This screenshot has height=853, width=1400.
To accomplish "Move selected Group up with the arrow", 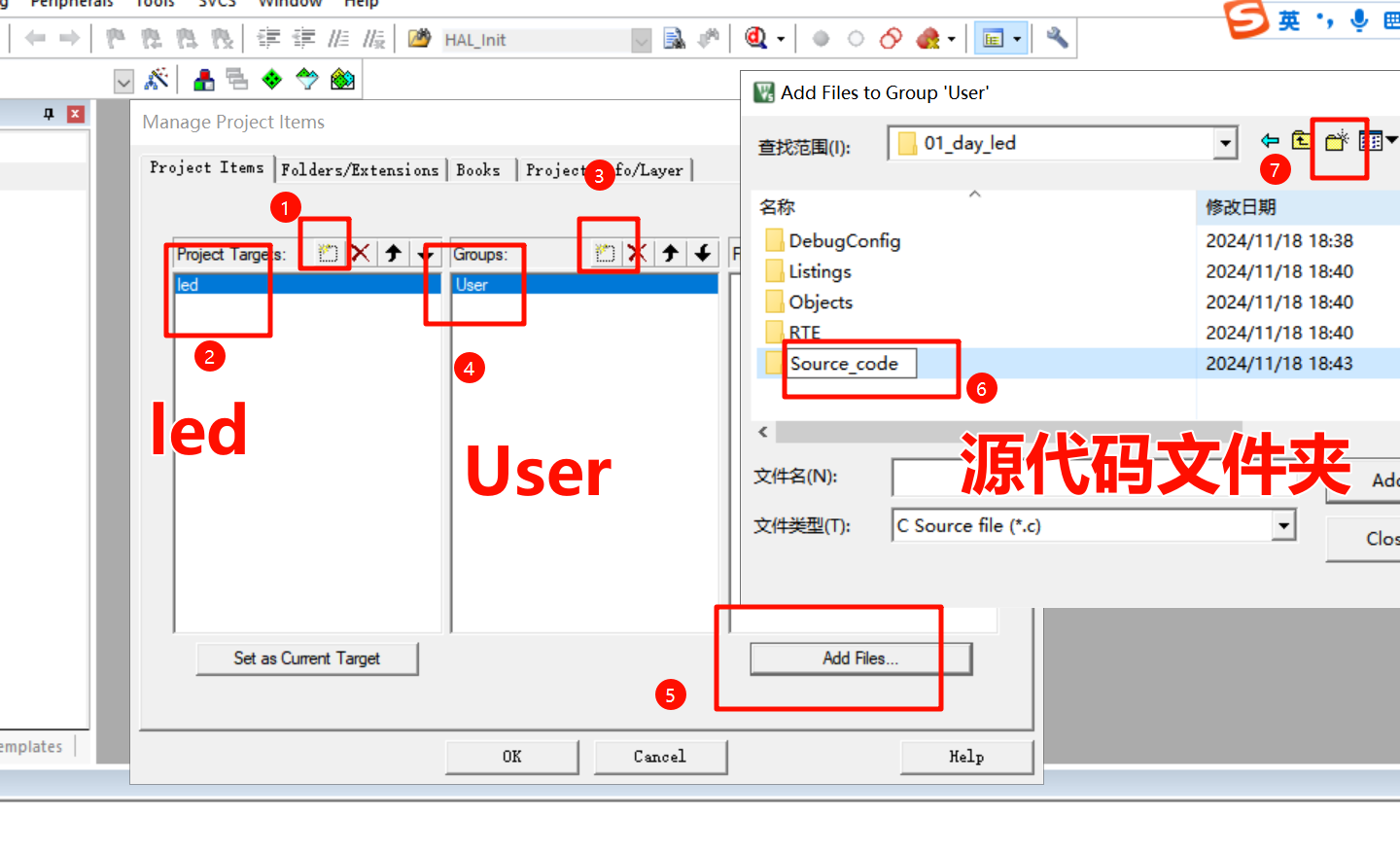I will coord(670,254).
